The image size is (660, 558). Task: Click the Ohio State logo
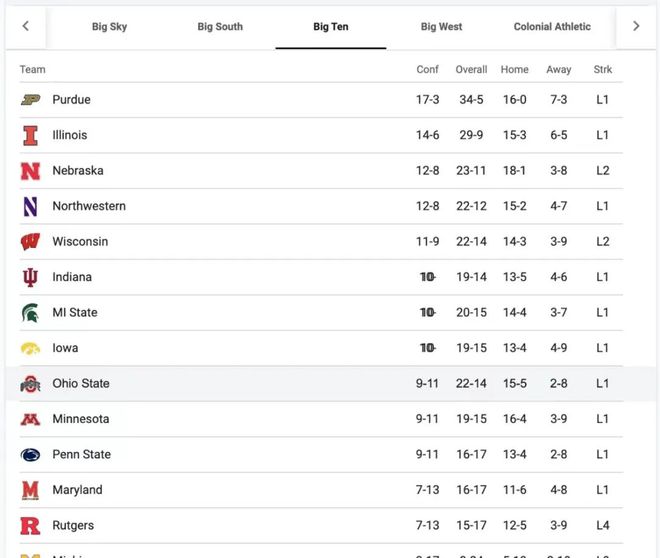click(x=30, y=384)
